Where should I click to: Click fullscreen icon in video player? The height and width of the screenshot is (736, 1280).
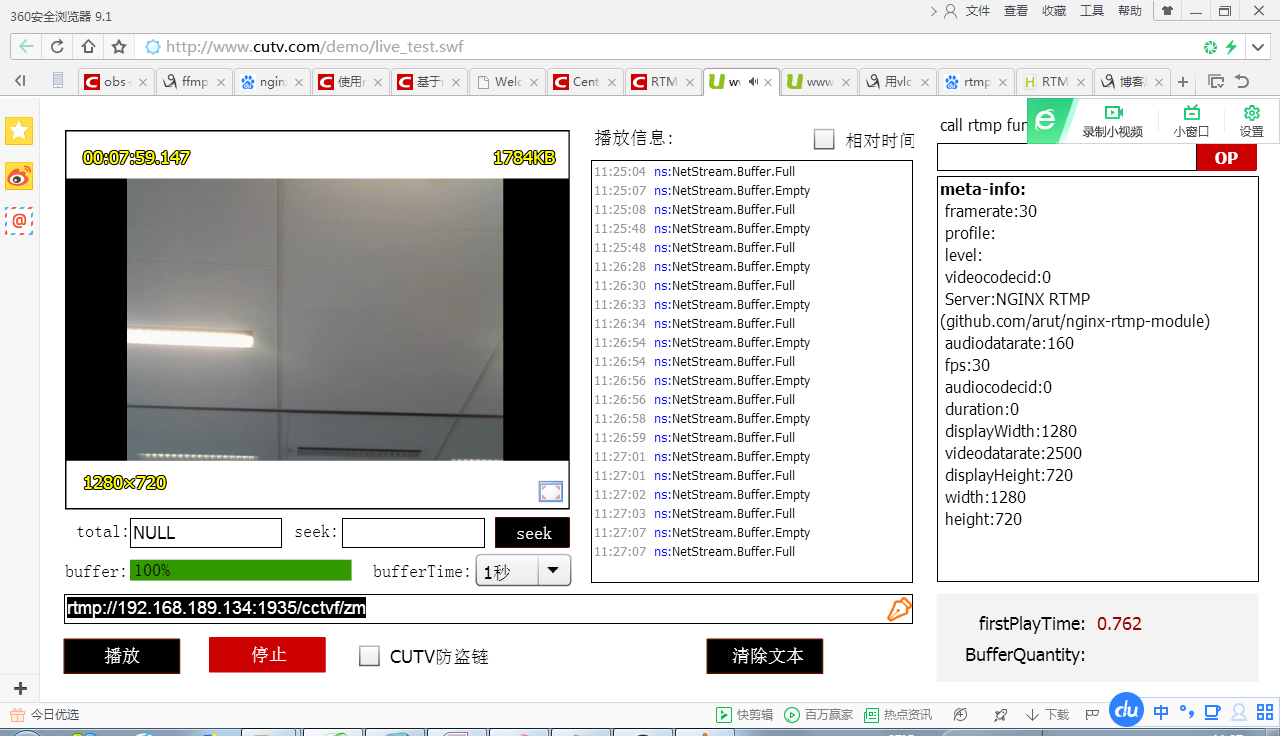(x=550, y=491)
